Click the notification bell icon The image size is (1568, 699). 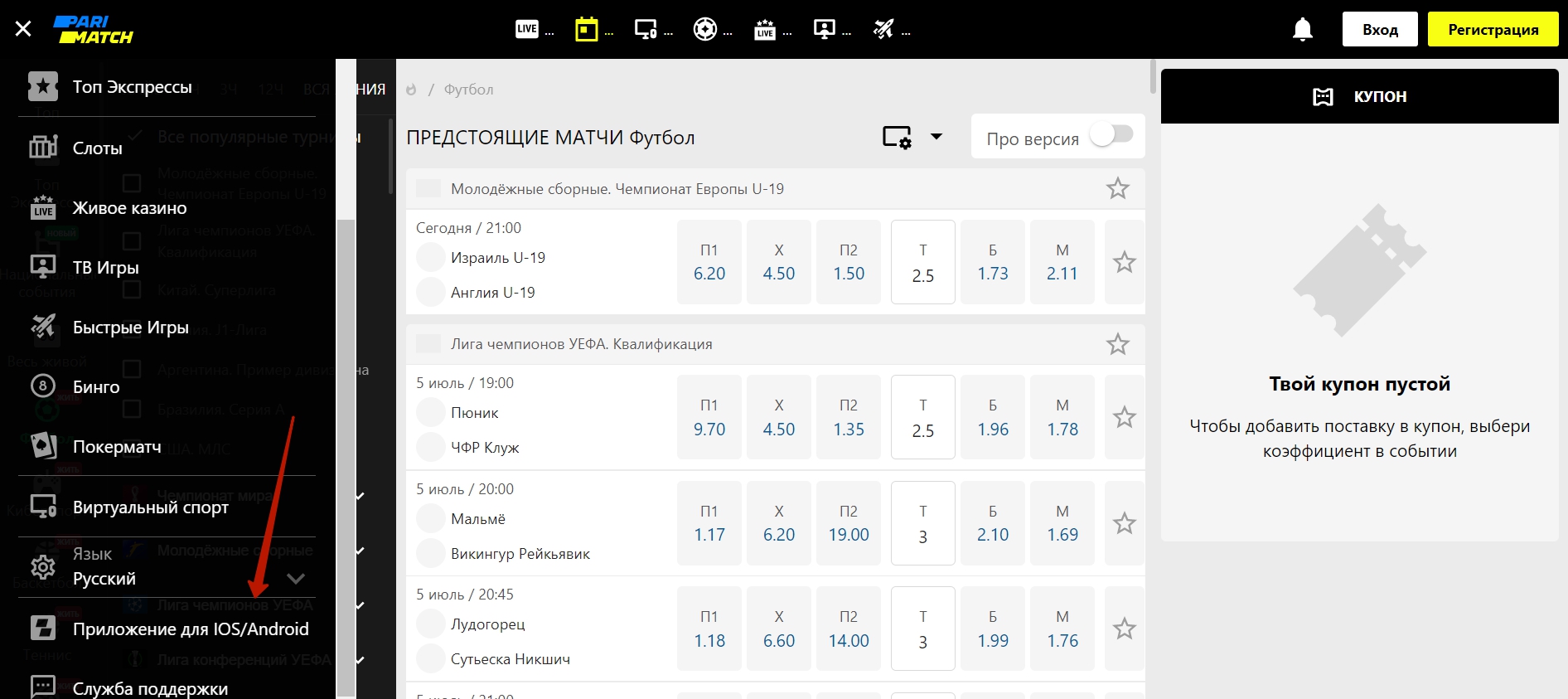(1303, 30)
